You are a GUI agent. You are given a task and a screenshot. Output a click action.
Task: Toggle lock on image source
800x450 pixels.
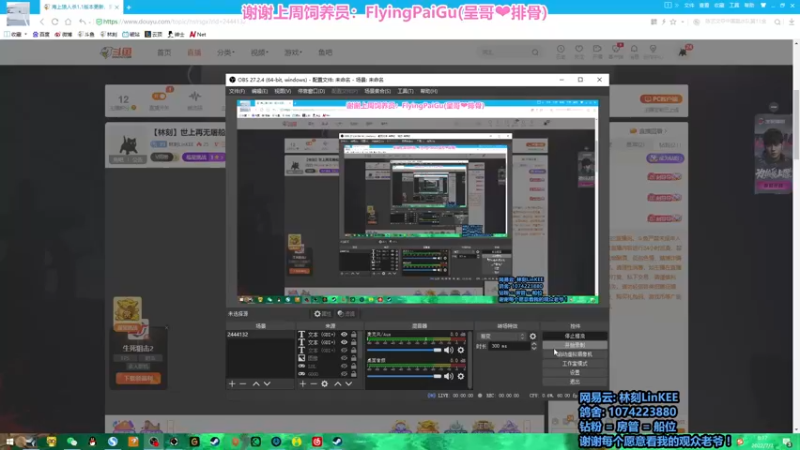pyautogui.click(x=354, y=358)
